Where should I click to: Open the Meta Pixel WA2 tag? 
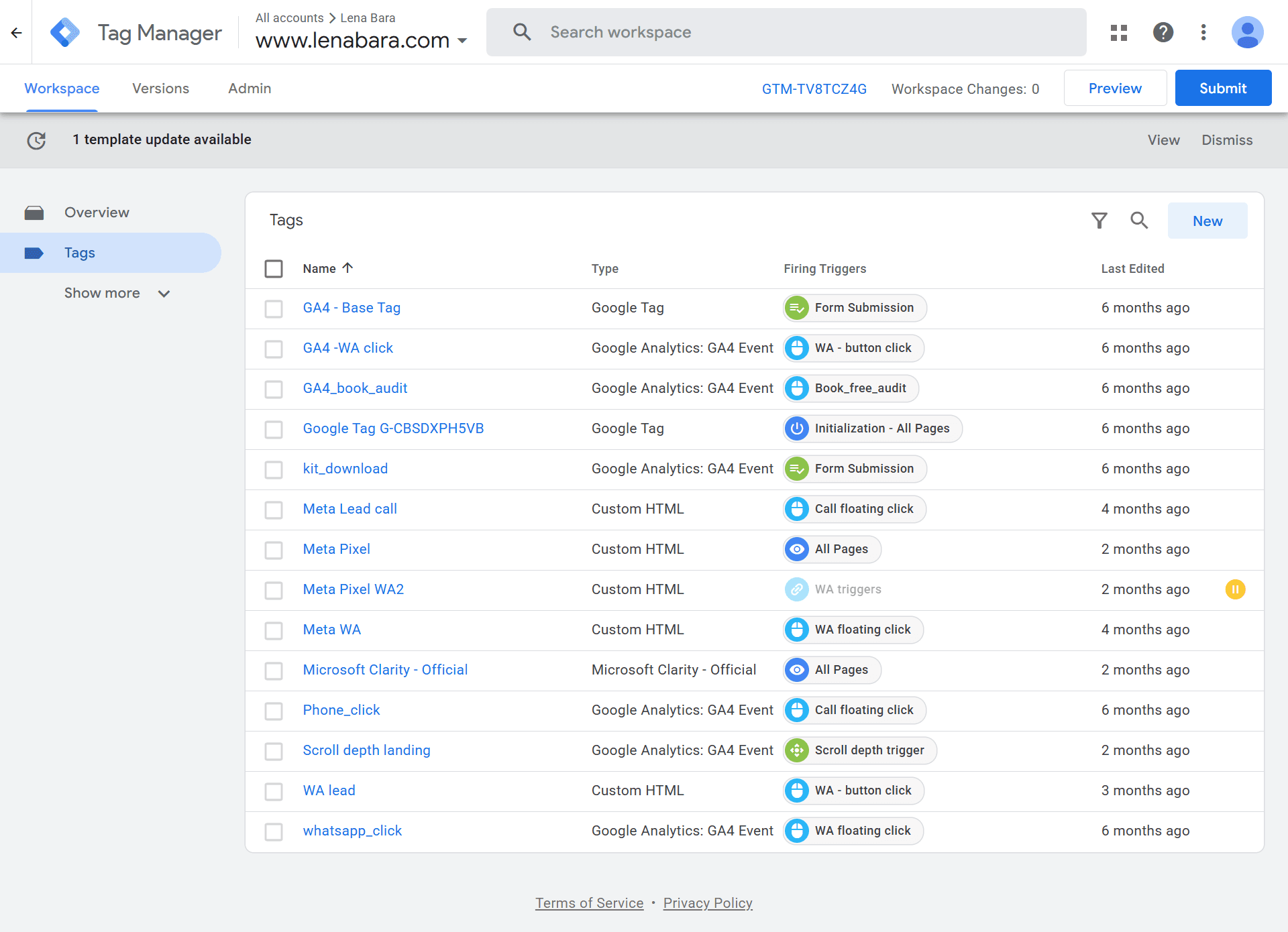[x=353, y=589]
